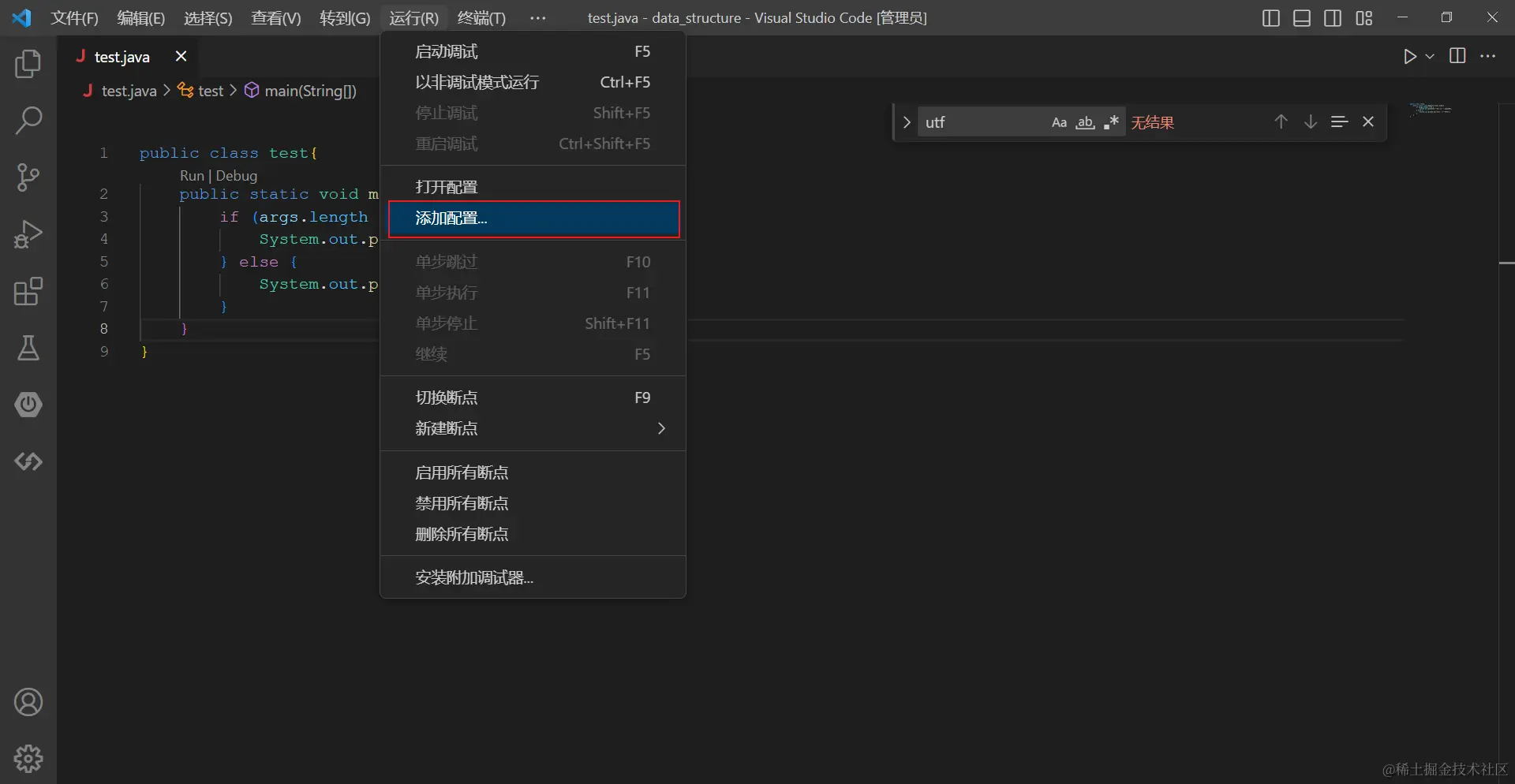This screenshot has width=1515, height=784.
Task: Choose 启动调试 from the run menu
Action: click(x=533, y=51)
